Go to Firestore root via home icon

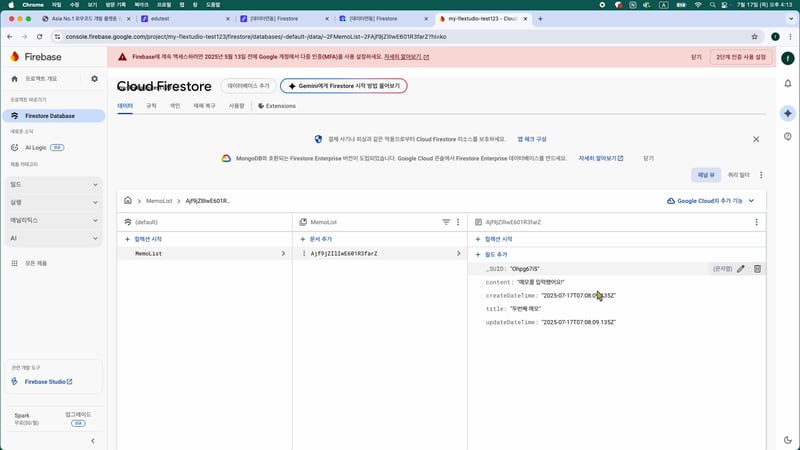(128, 201)
